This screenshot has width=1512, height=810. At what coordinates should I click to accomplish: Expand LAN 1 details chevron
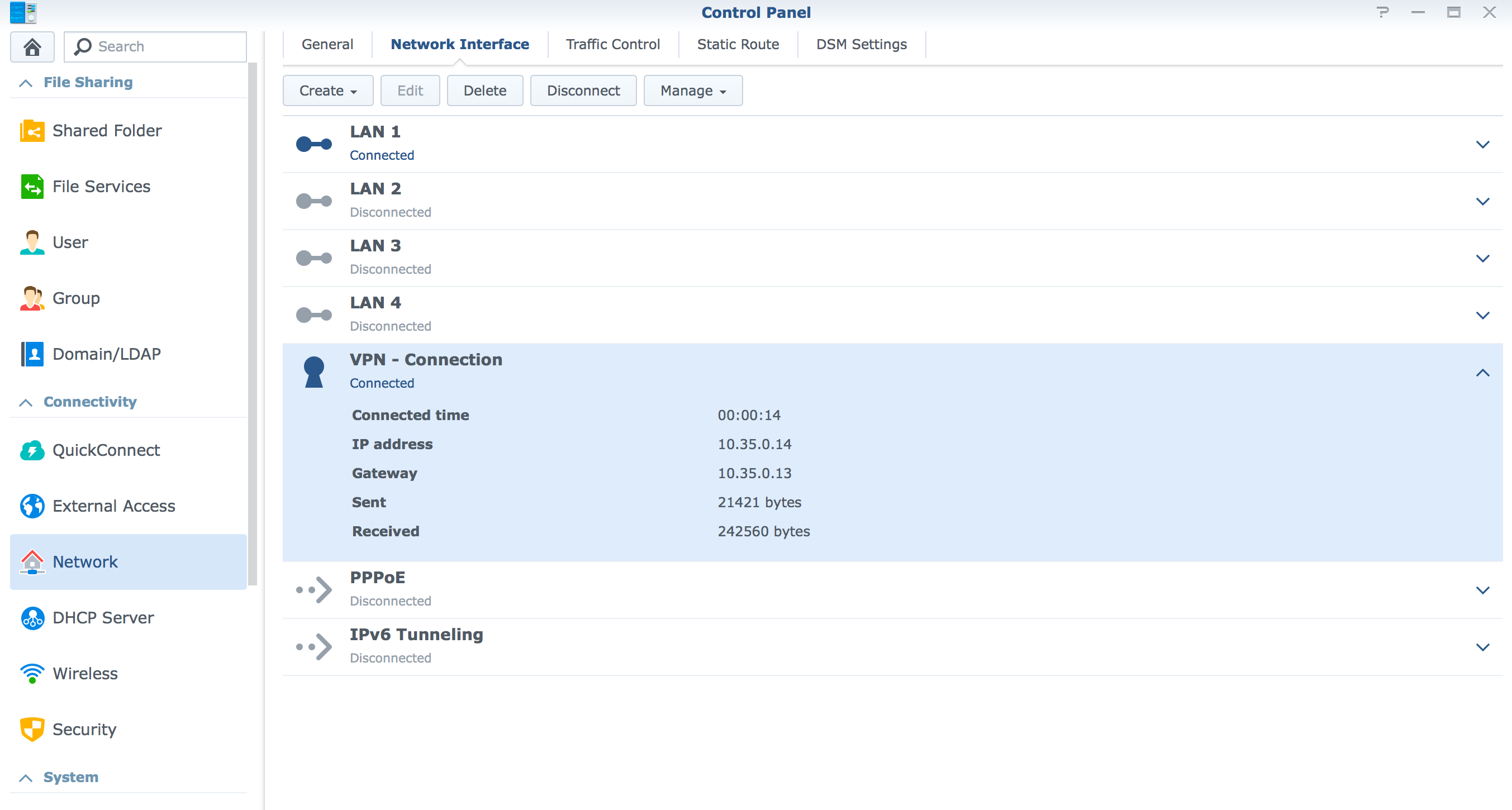coord(1482,144)
